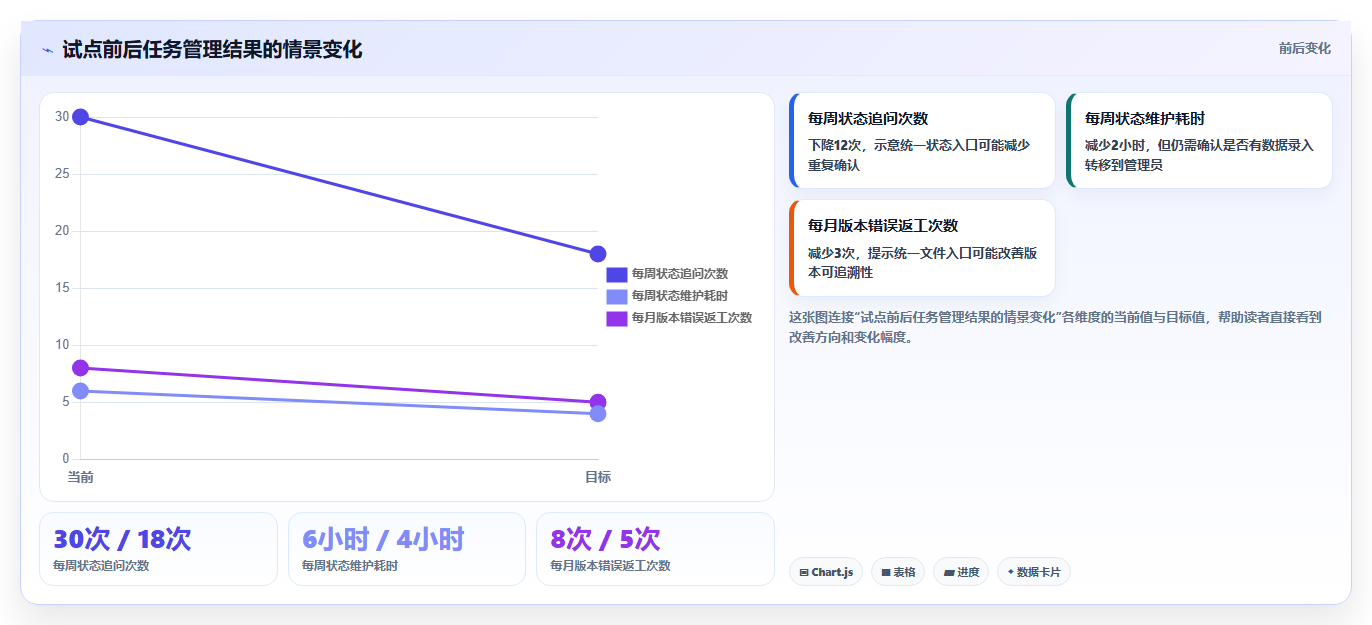Toggle the 每月版本错误返工次数 legend color box

pos(617,318)
